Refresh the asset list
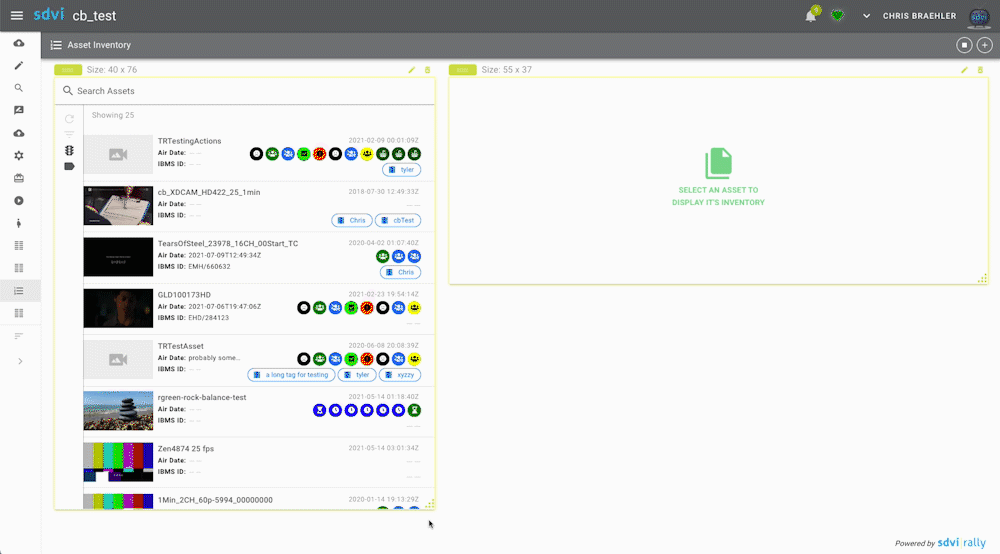 click(70, 119)
